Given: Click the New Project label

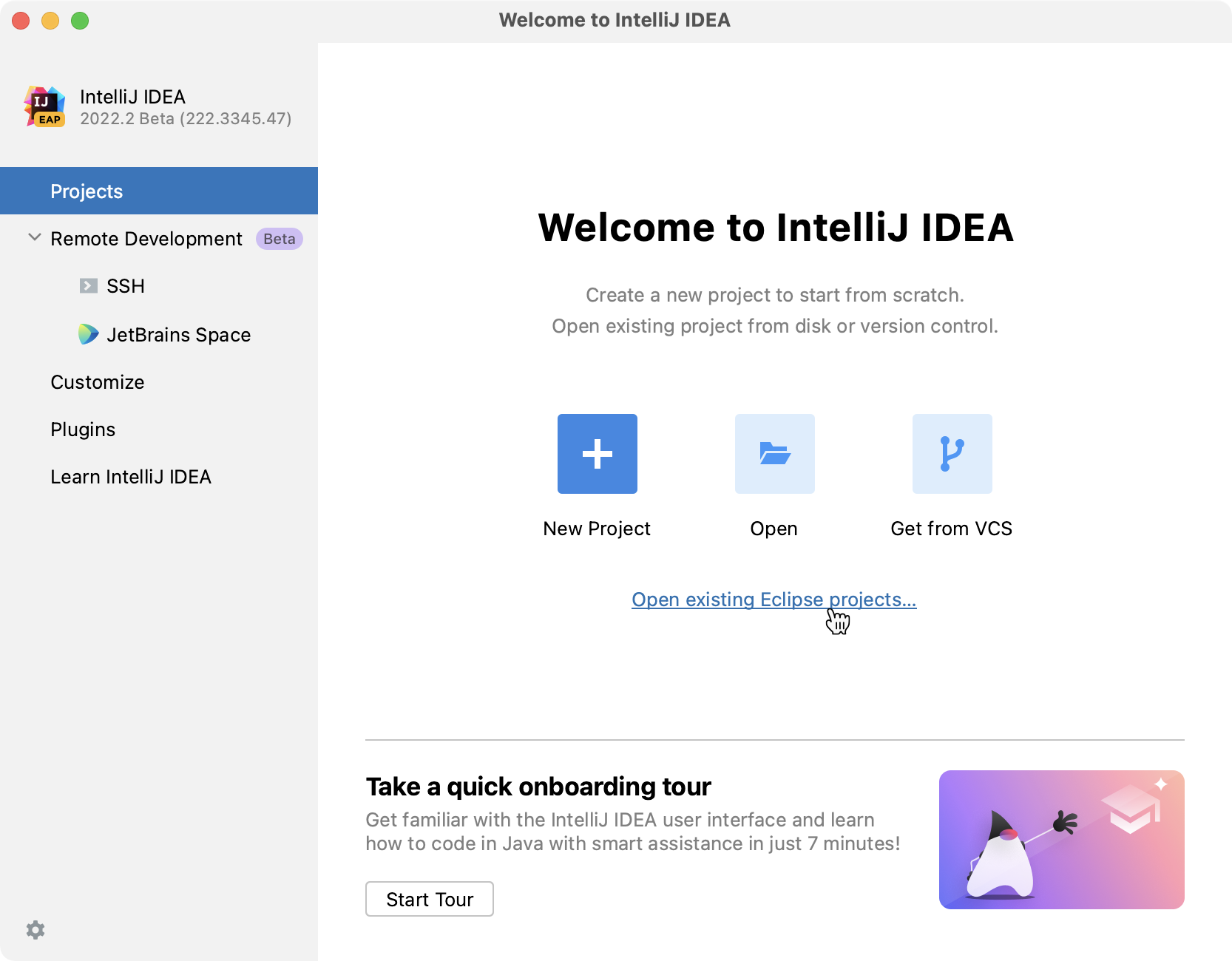Looking at the screenshot, I should click(x=597, y=529).
